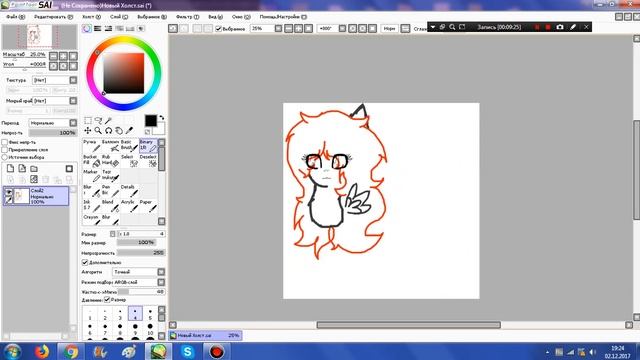
Task: Create a new layer icon
Action: click(x=10, y=169)
